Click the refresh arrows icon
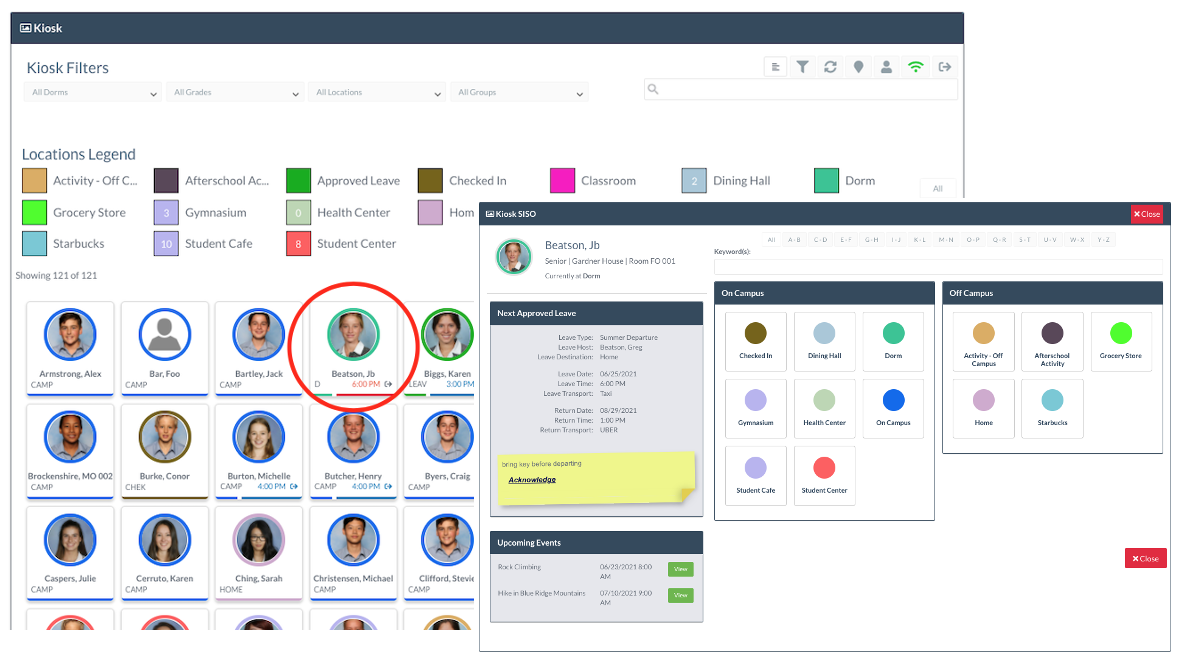Viewport: 1194px width, 667px height. (x=830, y=67)
